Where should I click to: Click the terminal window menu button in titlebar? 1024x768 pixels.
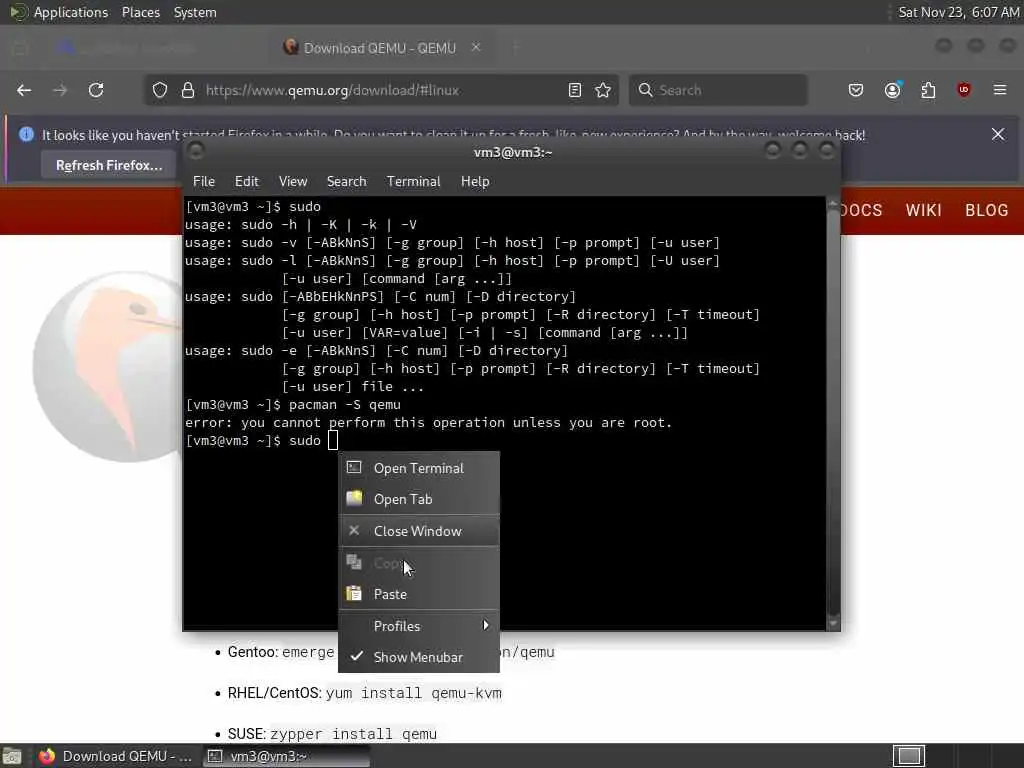pyautogui.click(x=195, y=152)
